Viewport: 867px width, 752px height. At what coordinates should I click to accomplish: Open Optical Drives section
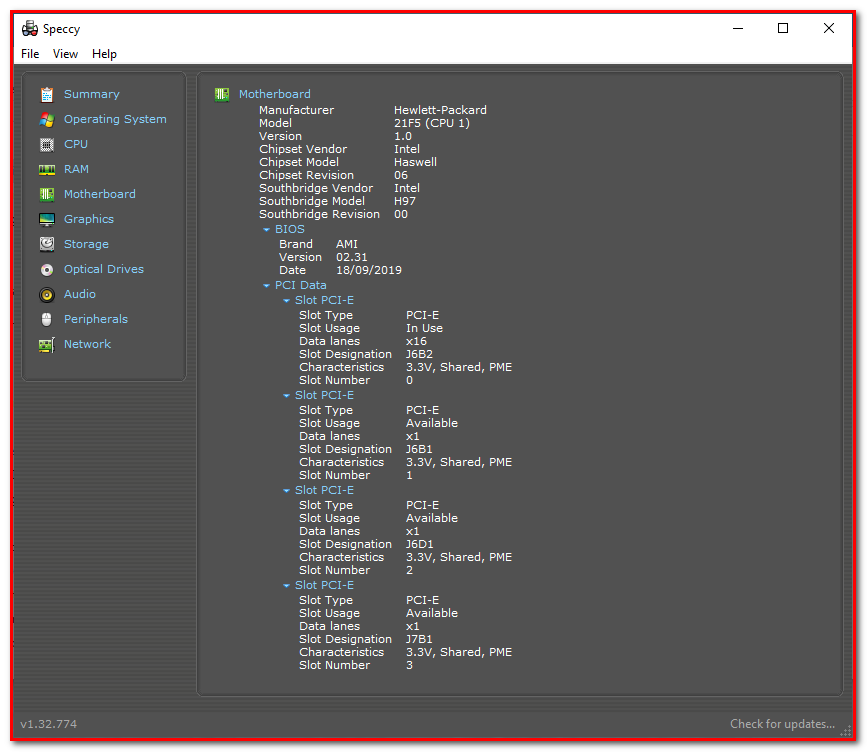(104, 269)
